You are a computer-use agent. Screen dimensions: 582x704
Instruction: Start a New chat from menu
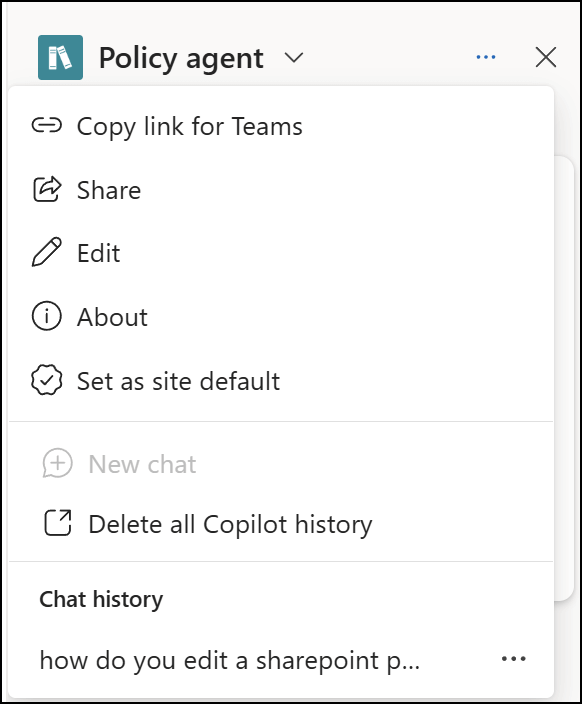tap(142, 464)
